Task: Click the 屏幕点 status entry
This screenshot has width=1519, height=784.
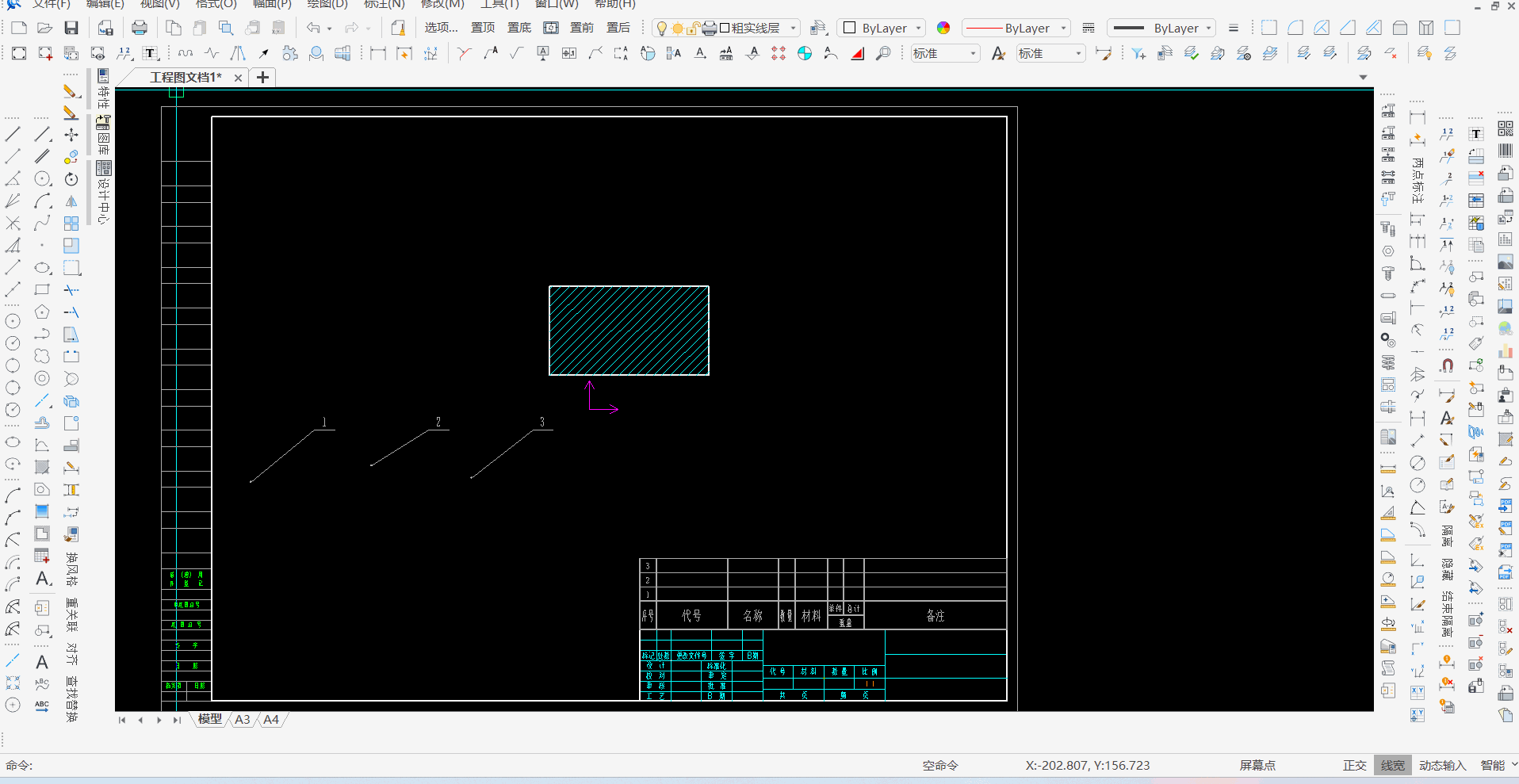Action: 1258,765
